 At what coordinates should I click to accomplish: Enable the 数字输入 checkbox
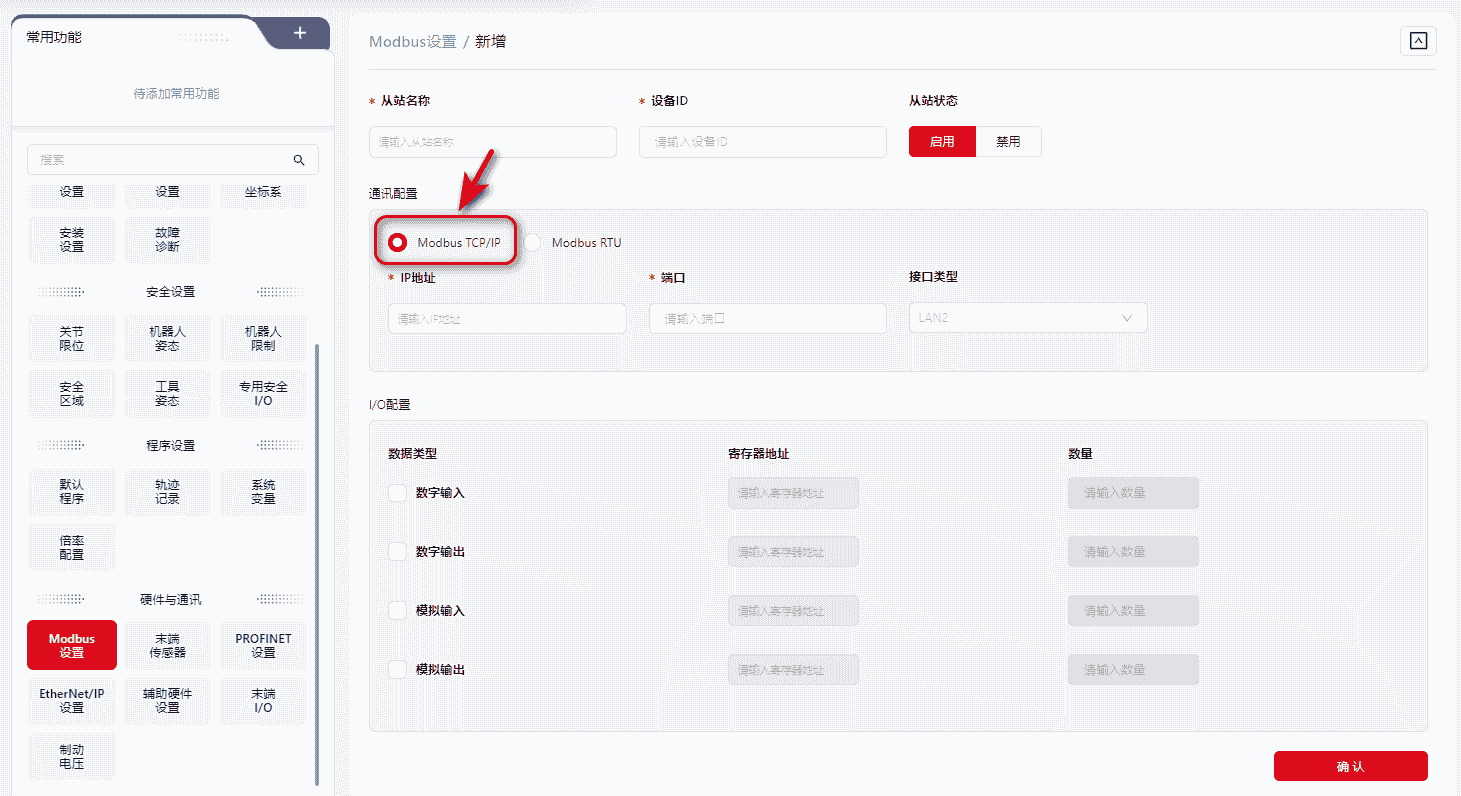coord(397,493)
